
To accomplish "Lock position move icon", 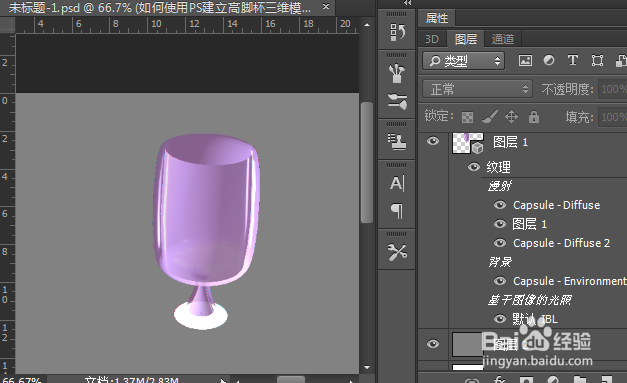I will click(511, 117).
